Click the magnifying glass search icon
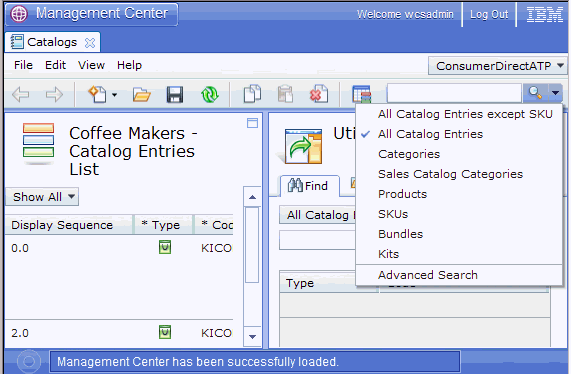 tap(535, 93)
